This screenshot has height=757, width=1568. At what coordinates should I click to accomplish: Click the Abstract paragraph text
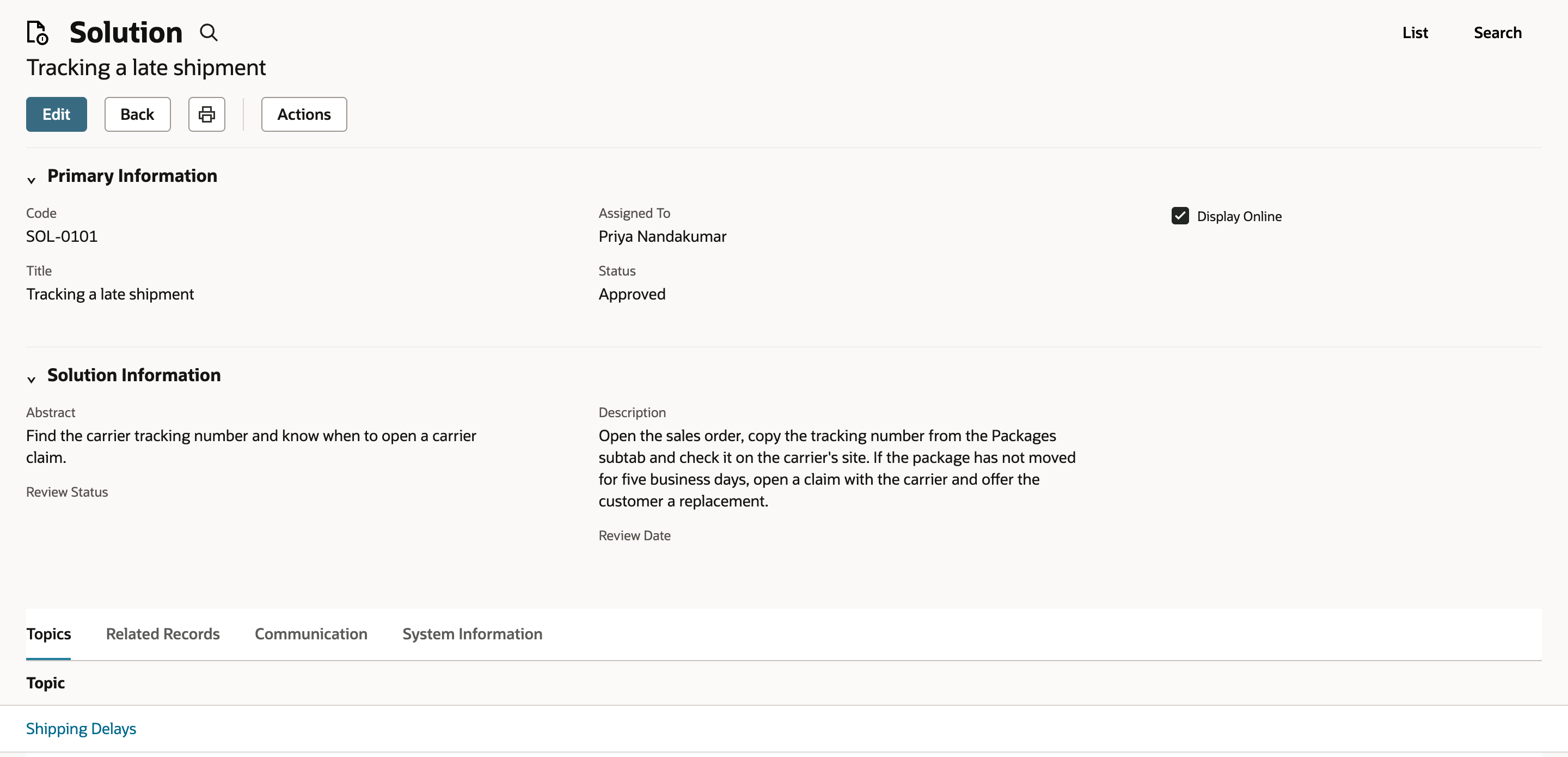pos(252,447)
